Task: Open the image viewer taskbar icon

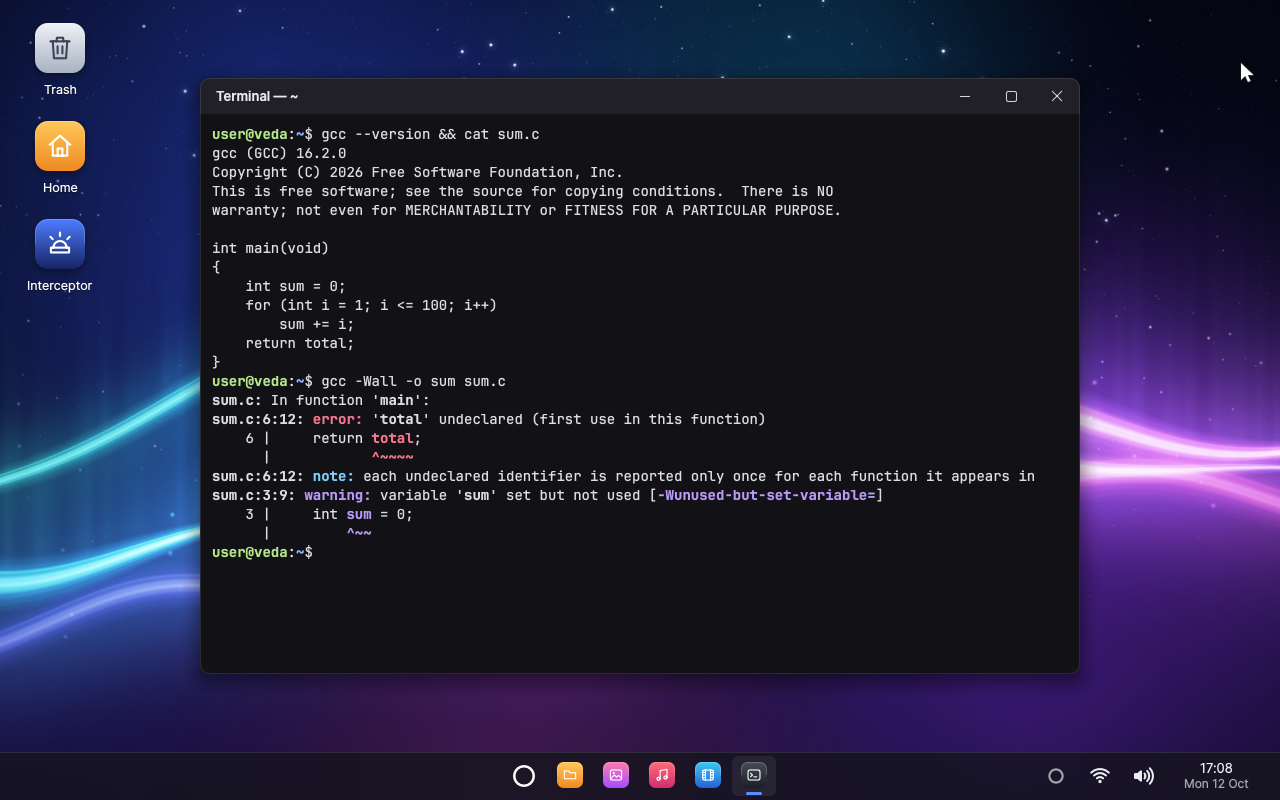Action: click(616, 775)
